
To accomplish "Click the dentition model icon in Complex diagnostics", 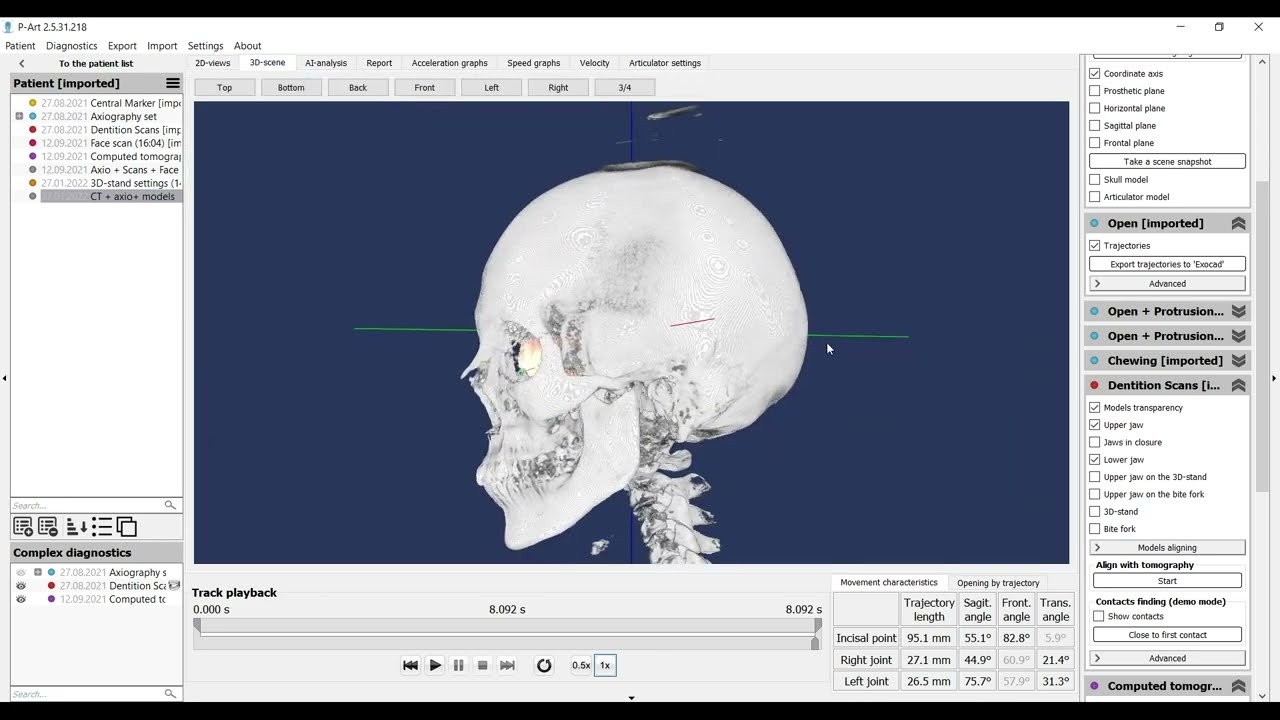I will click(x=174, y=585).
